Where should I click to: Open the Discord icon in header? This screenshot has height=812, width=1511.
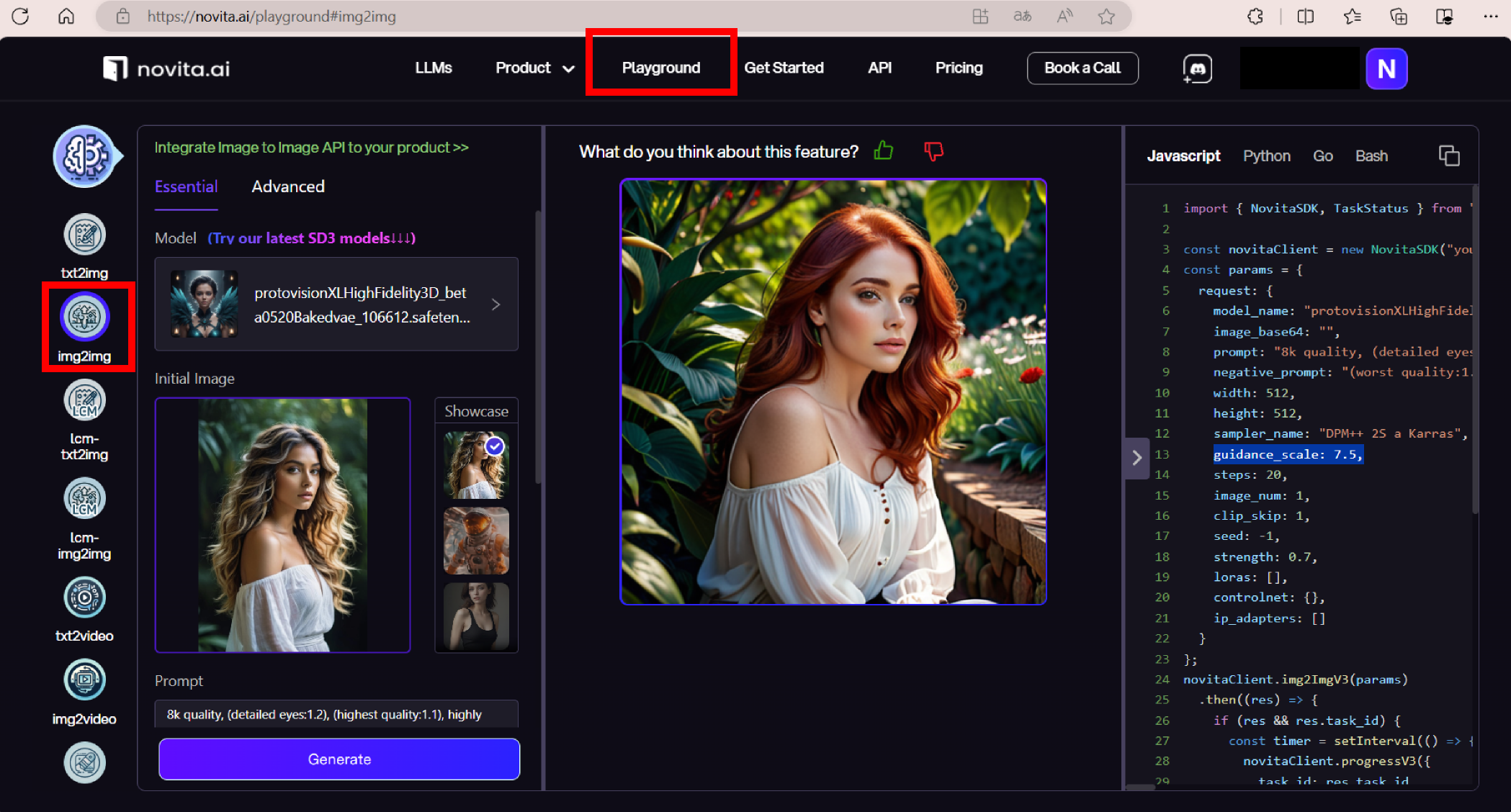tap(1197, 69)
